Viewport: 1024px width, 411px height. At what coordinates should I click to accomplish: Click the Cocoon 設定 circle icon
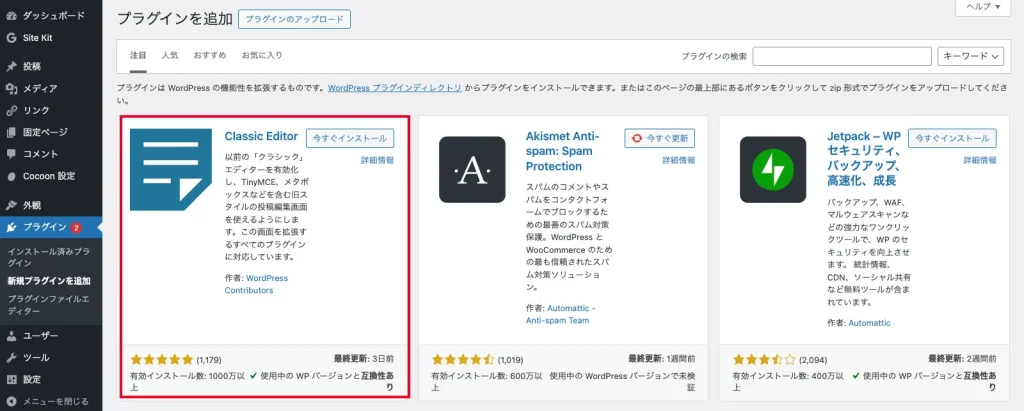[10, 176]
